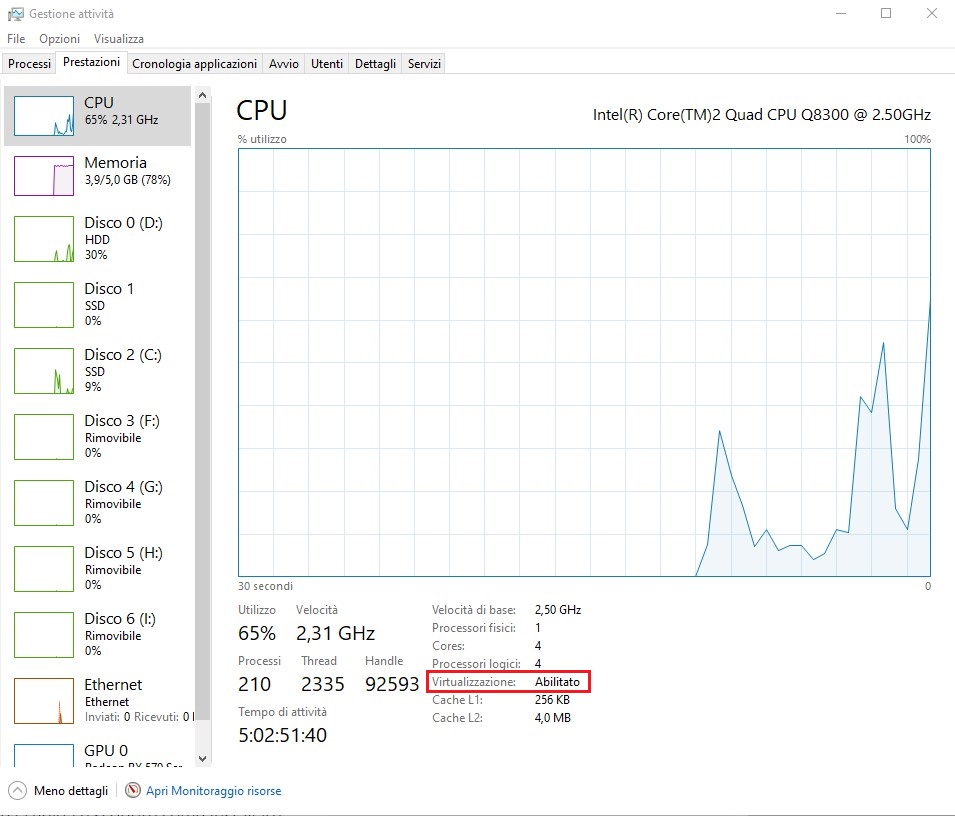Image resolution: width=955 pixels, height=816 pixels.
Task: Switch to Cronologia applicazioni tab
Action: [x=195, y=63]
